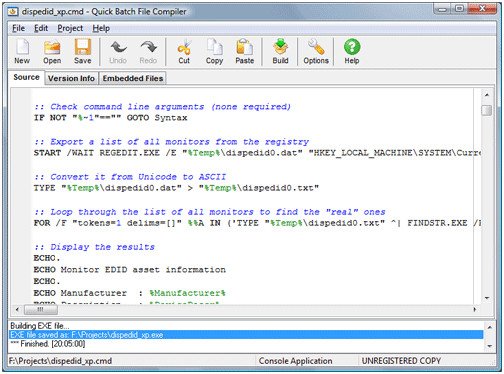Create a new file with New icon
The height and width of the screenshot is (374, 504).
click(x=22, y=52)
